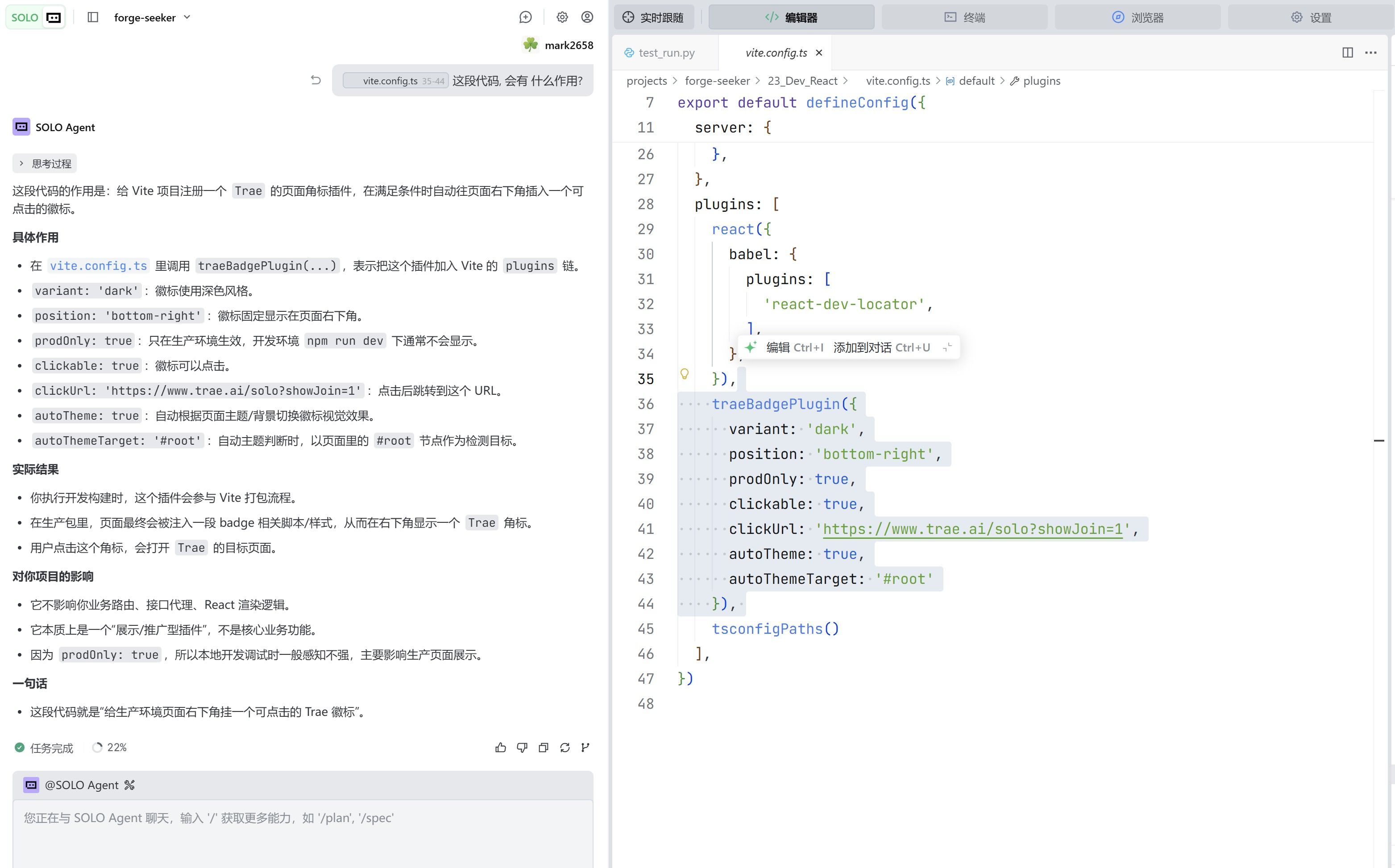1395x868 pixels.
Task: Open the forge-seeker project dropdown
Action: 152,17
